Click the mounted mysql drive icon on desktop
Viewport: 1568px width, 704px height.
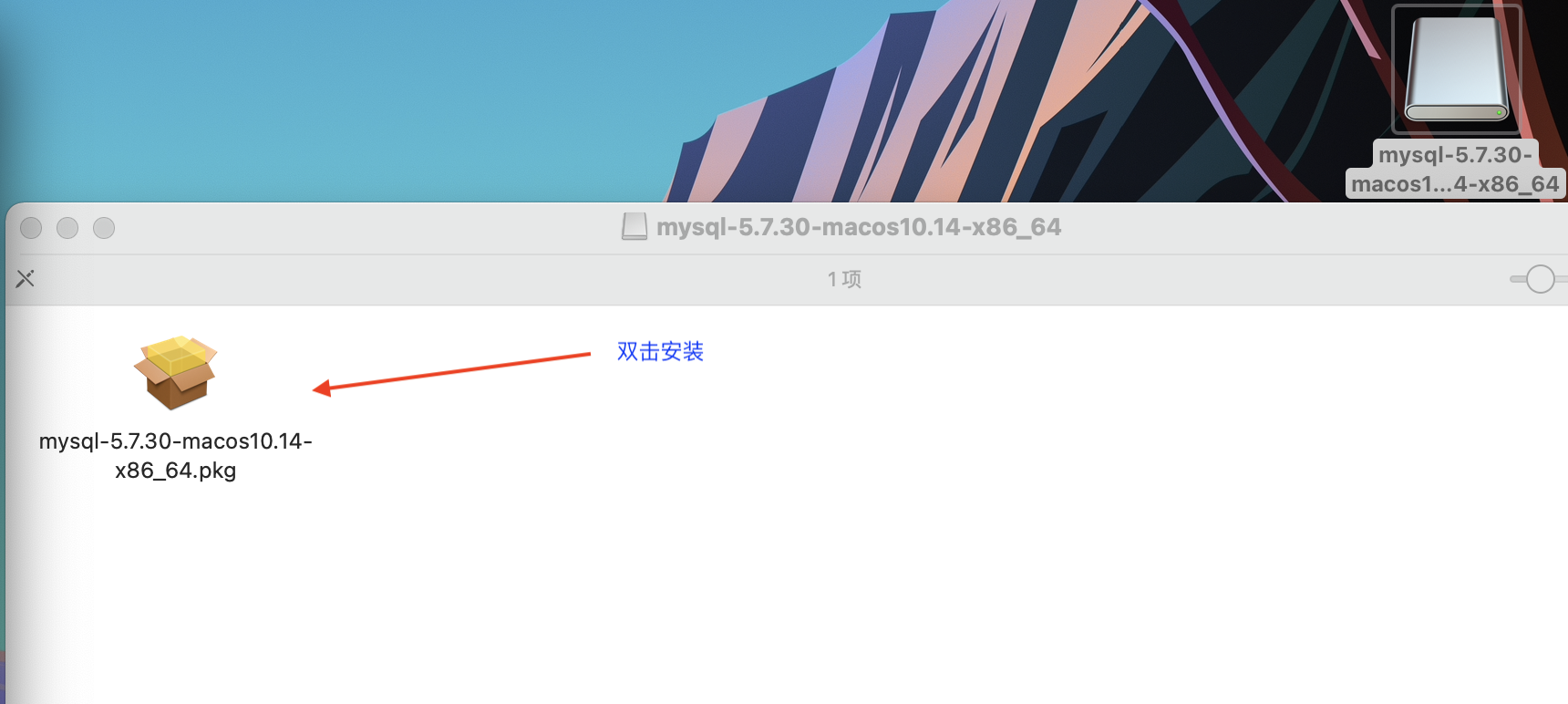click(x=1456, y=70)
